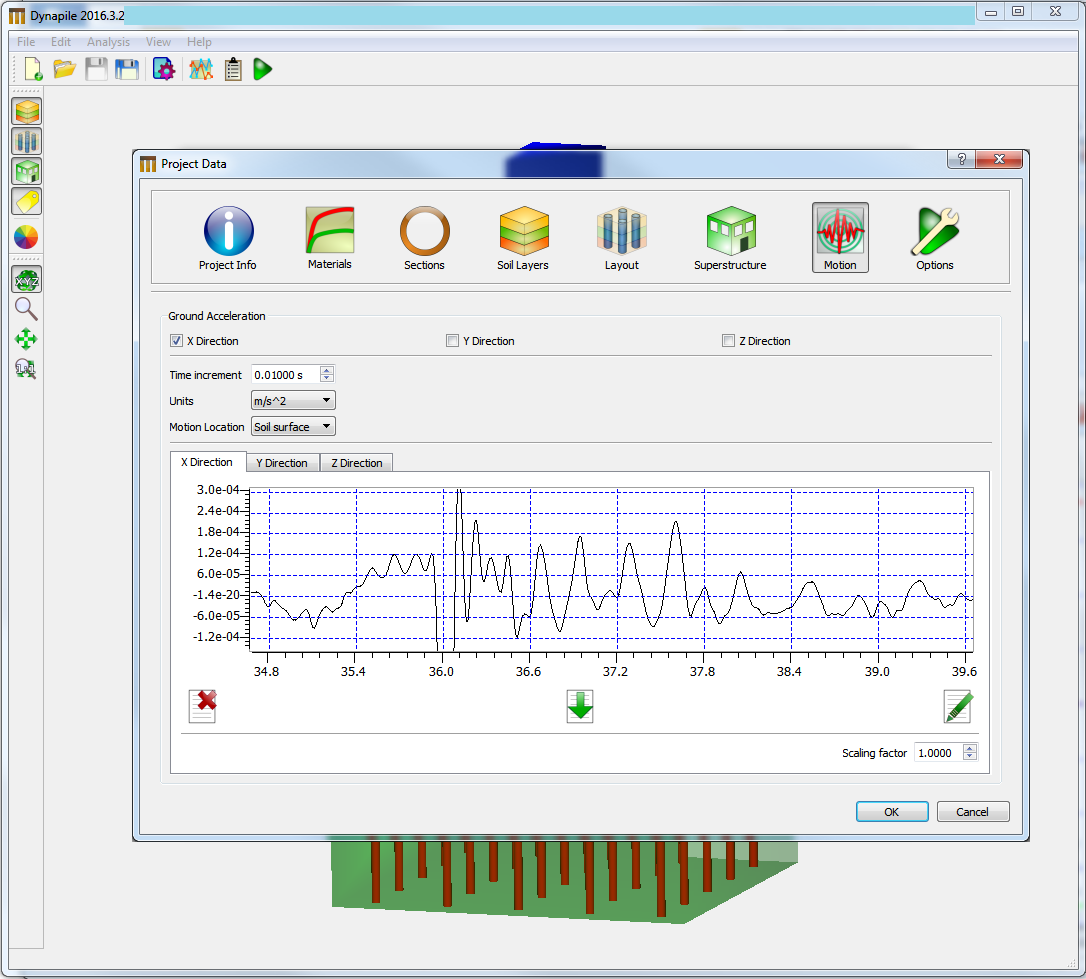Save the project with the grey floppy icon

96,69
